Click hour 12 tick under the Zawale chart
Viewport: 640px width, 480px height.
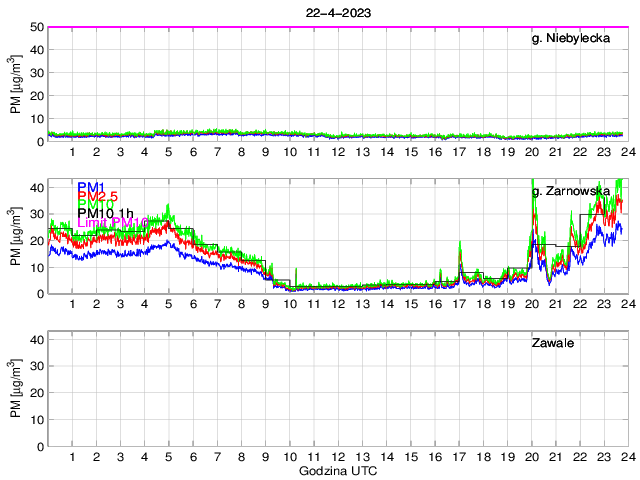(338, 456)
